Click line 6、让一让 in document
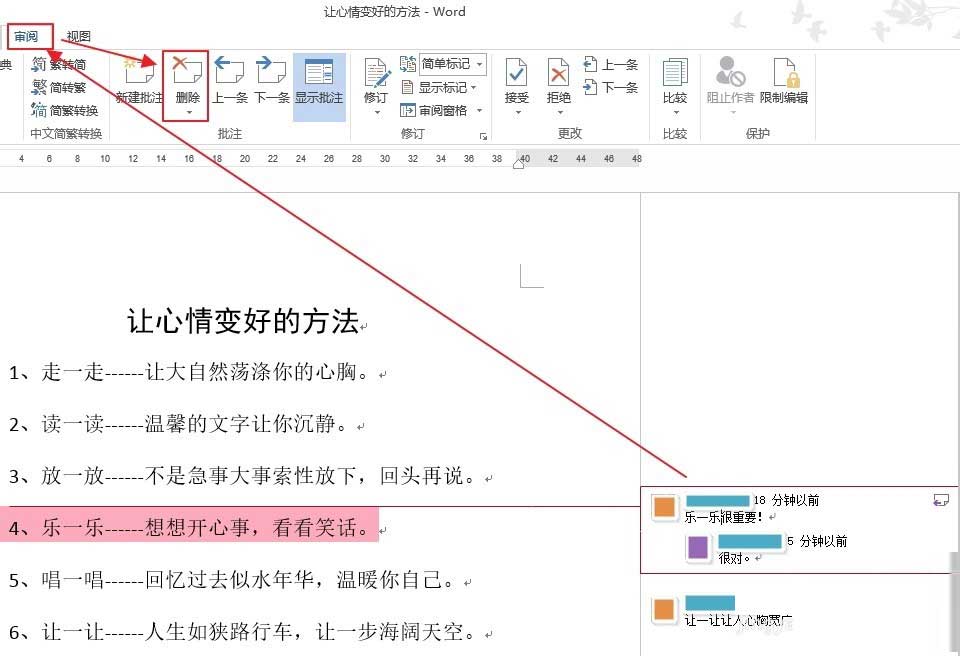 tap(243, 631)
